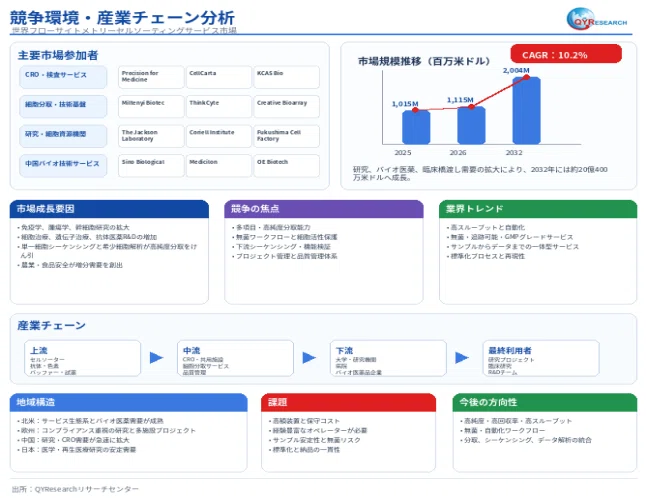Click the 2025 bar in the chart
The width and height of the screenshot is (646, 499).
click(416, 127)
